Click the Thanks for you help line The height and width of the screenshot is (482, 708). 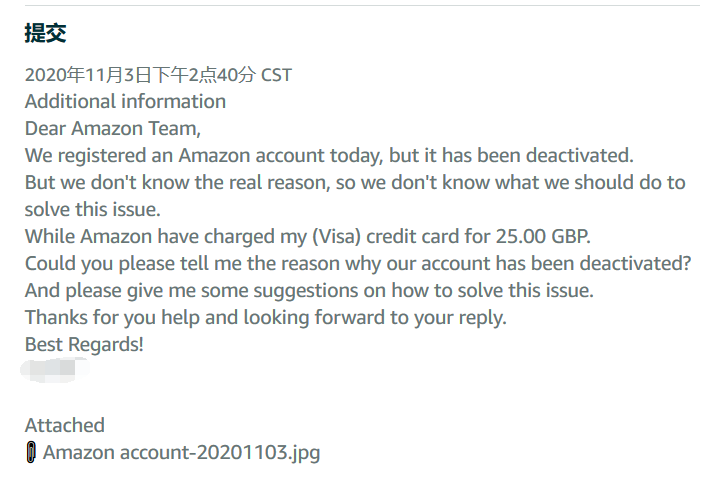click(265, 318)
